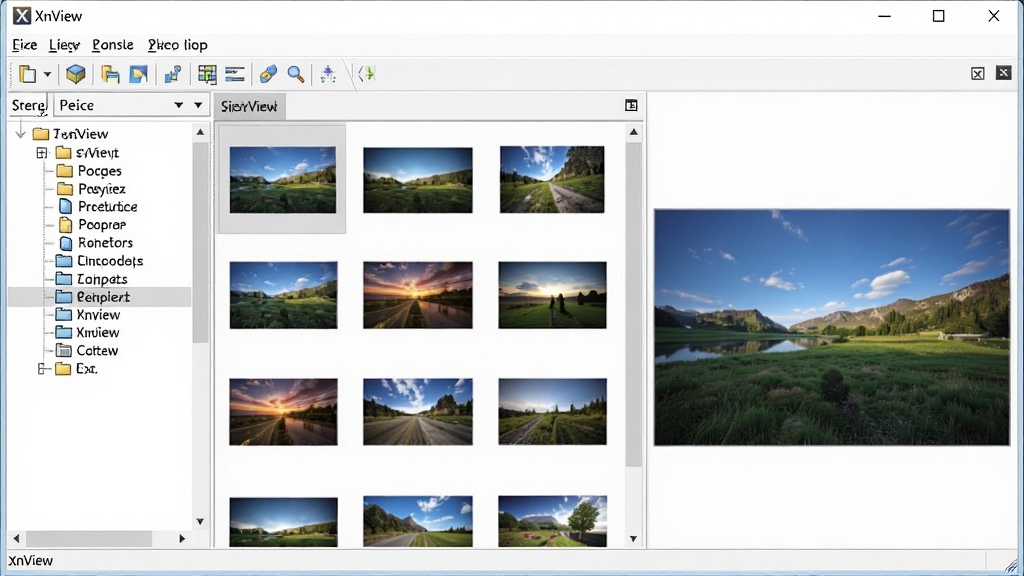
Task: Click the colored grid toolbar icon
Action: click(x=207, y=74)
